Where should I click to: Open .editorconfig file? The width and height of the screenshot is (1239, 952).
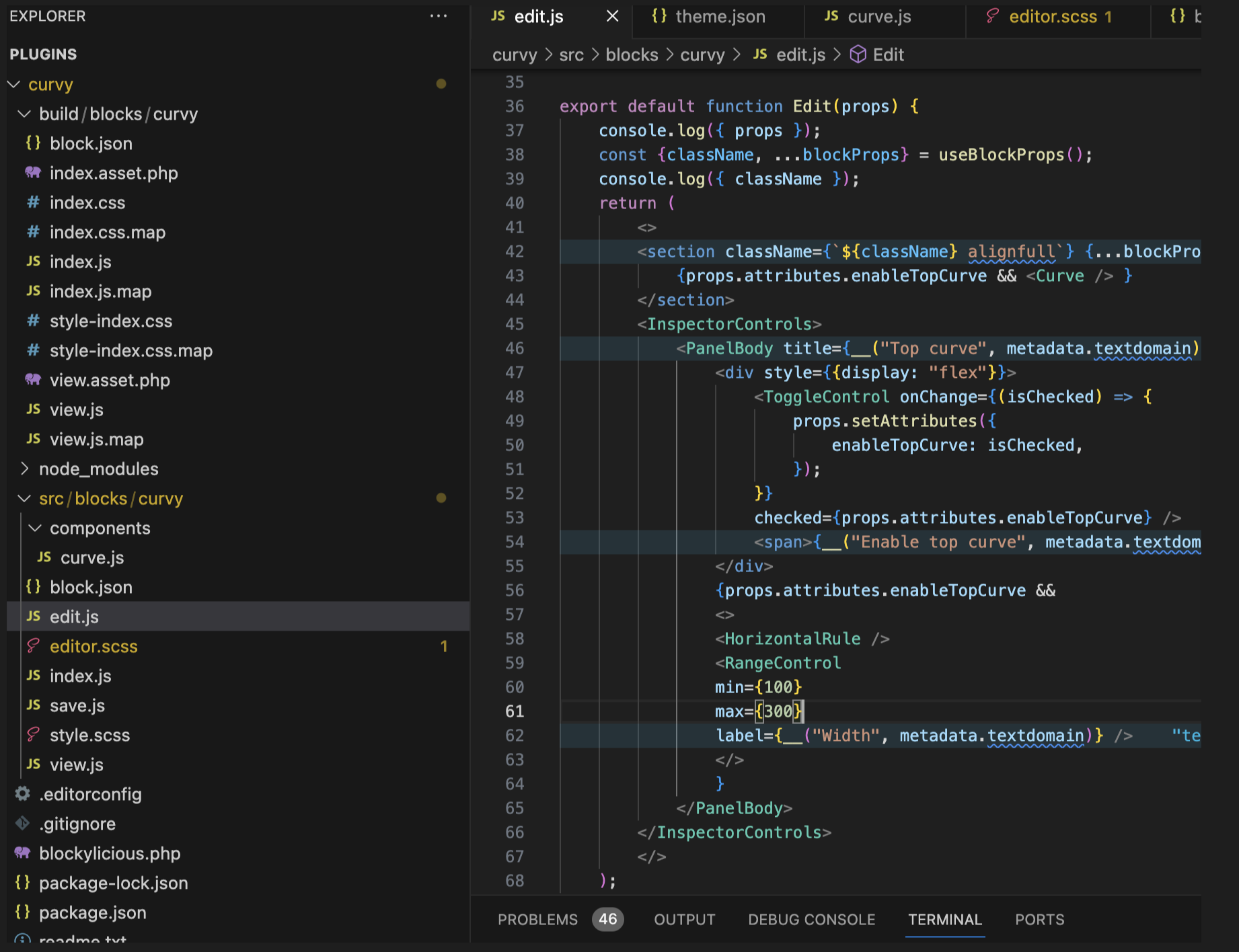(238, 794)
